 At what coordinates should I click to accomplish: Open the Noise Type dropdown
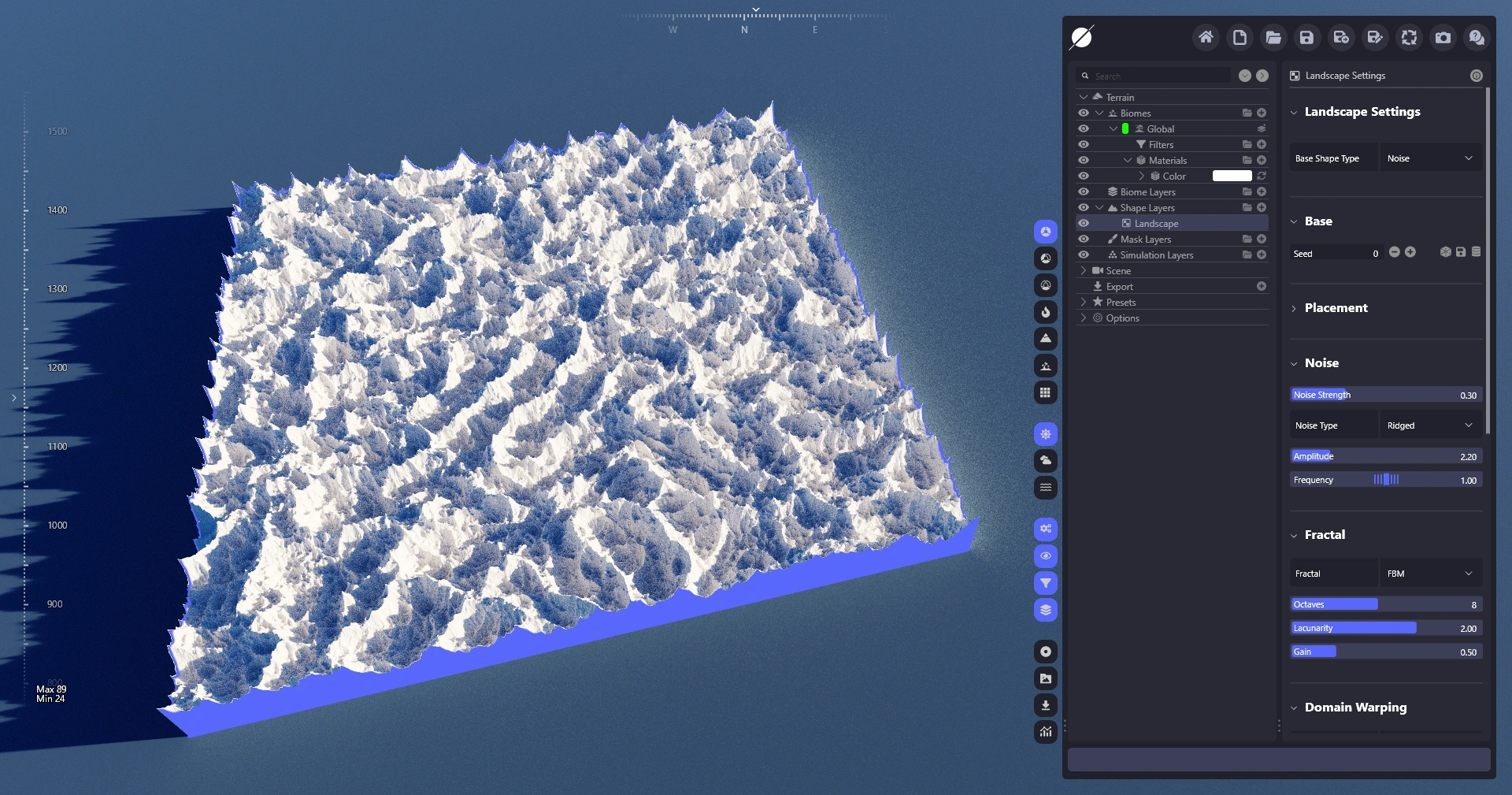[1430, 425]
